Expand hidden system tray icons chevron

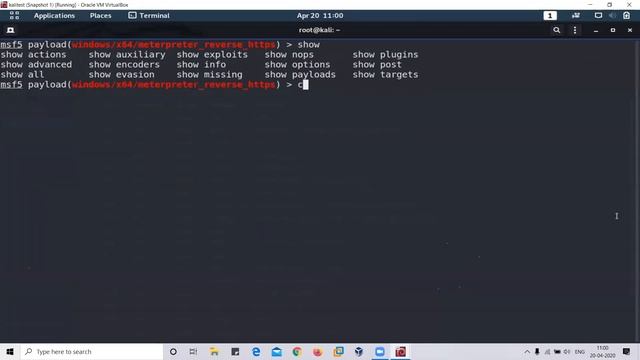click(527, 351)
